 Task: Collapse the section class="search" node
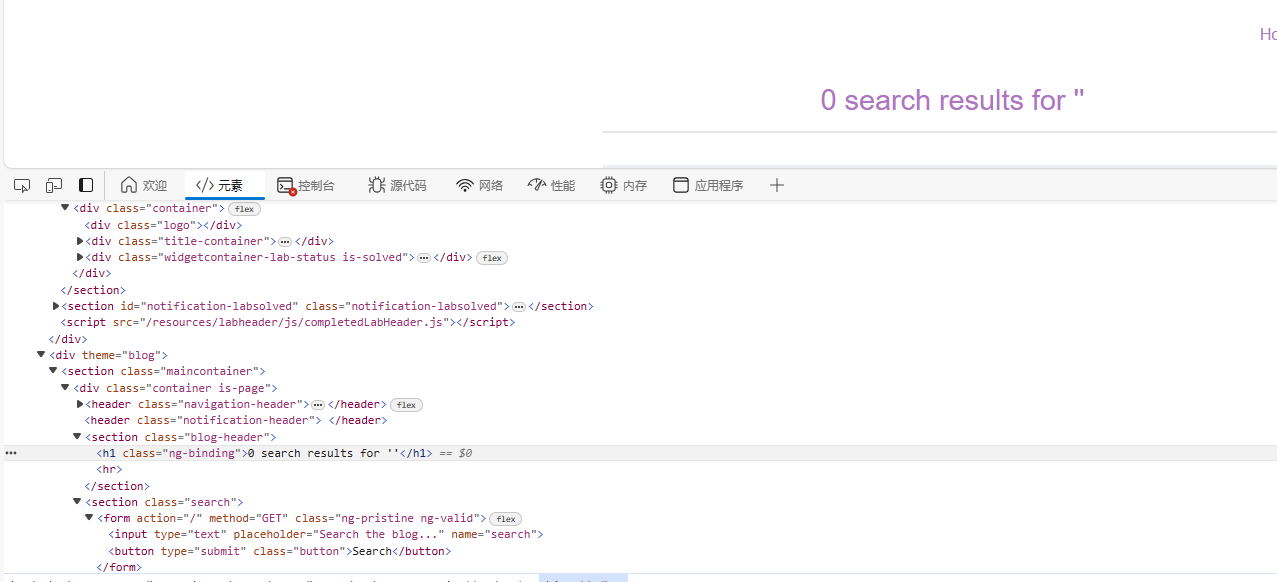pos(77,502)
